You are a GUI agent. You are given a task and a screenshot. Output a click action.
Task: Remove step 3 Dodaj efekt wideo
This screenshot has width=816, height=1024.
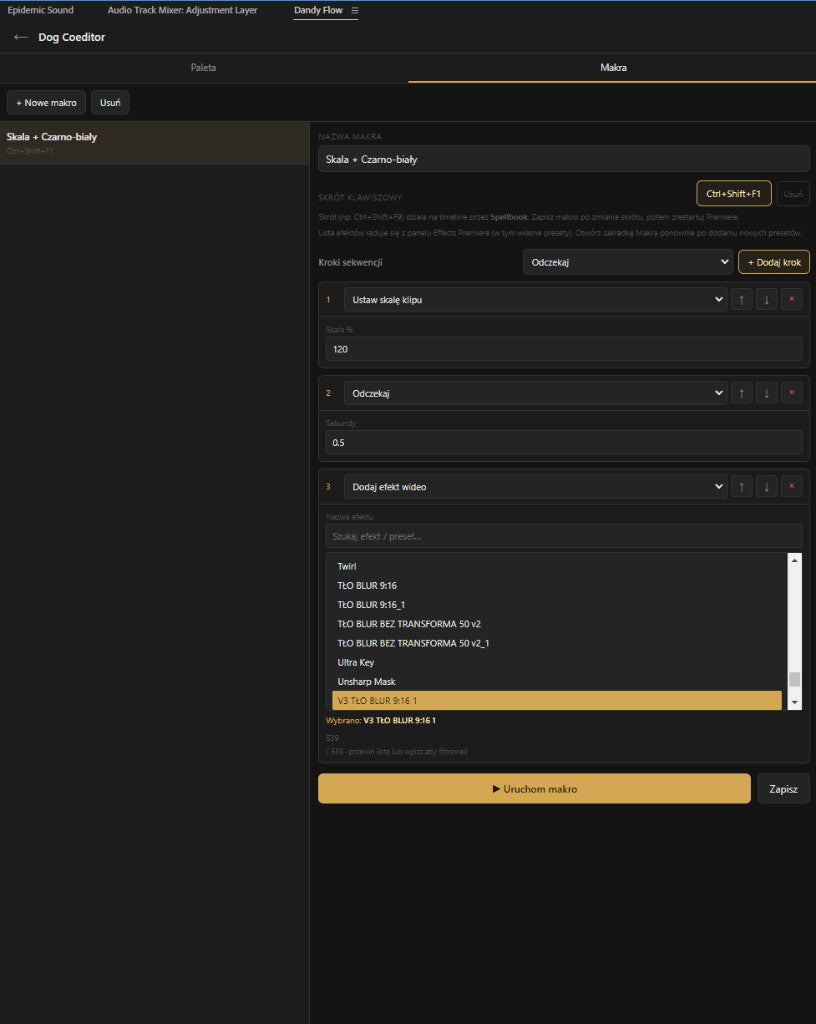(792, 487)
